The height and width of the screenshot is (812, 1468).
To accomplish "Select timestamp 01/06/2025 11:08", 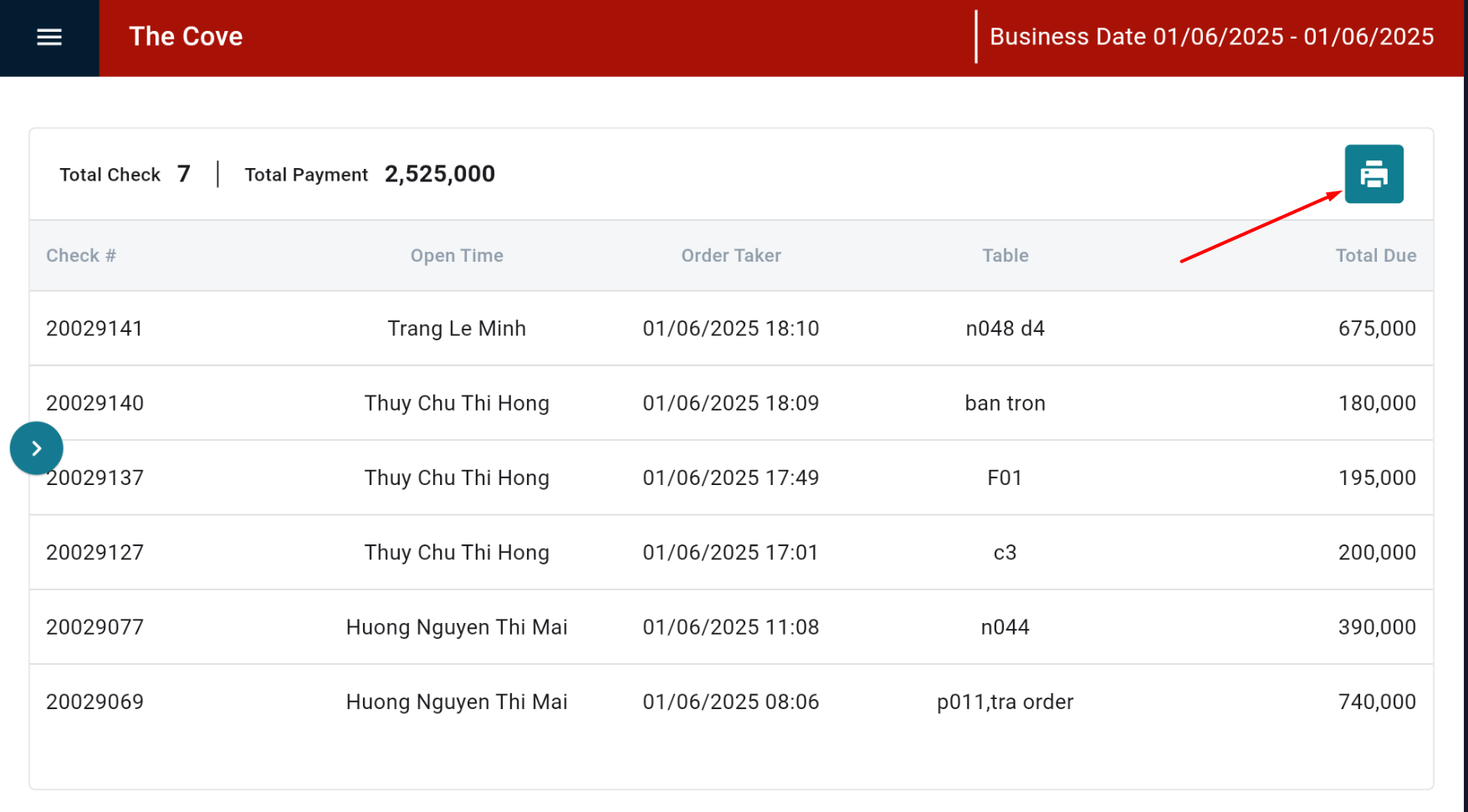I will (731, 627).
